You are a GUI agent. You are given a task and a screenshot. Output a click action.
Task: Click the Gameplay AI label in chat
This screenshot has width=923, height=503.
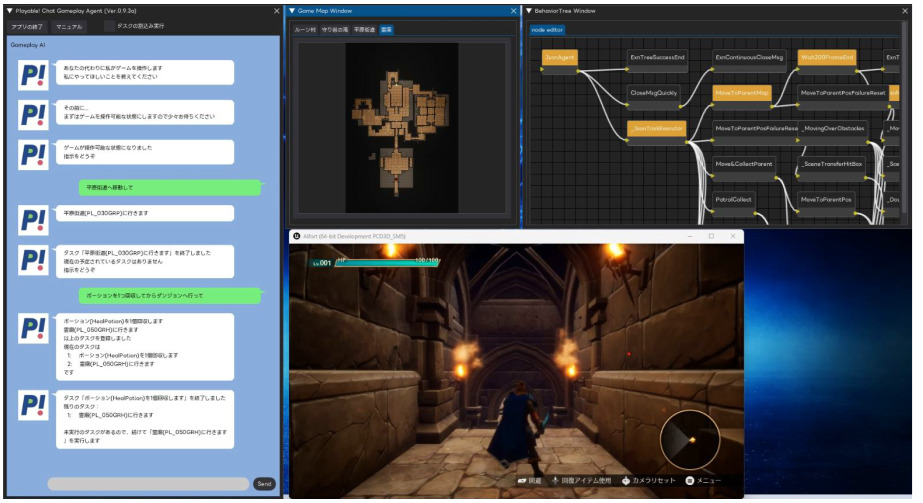[28, 45]
